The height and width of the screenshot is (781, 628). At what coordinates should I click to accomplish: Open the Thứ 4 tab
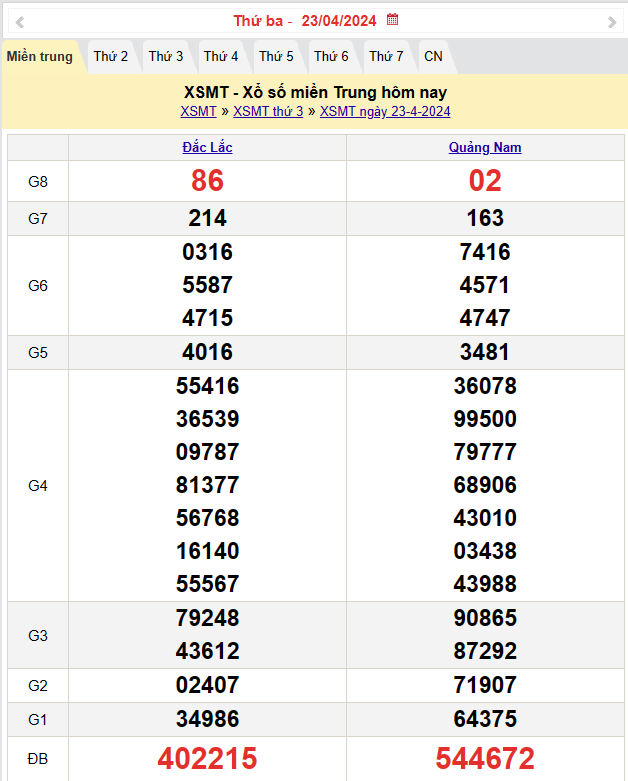(221, 57)
